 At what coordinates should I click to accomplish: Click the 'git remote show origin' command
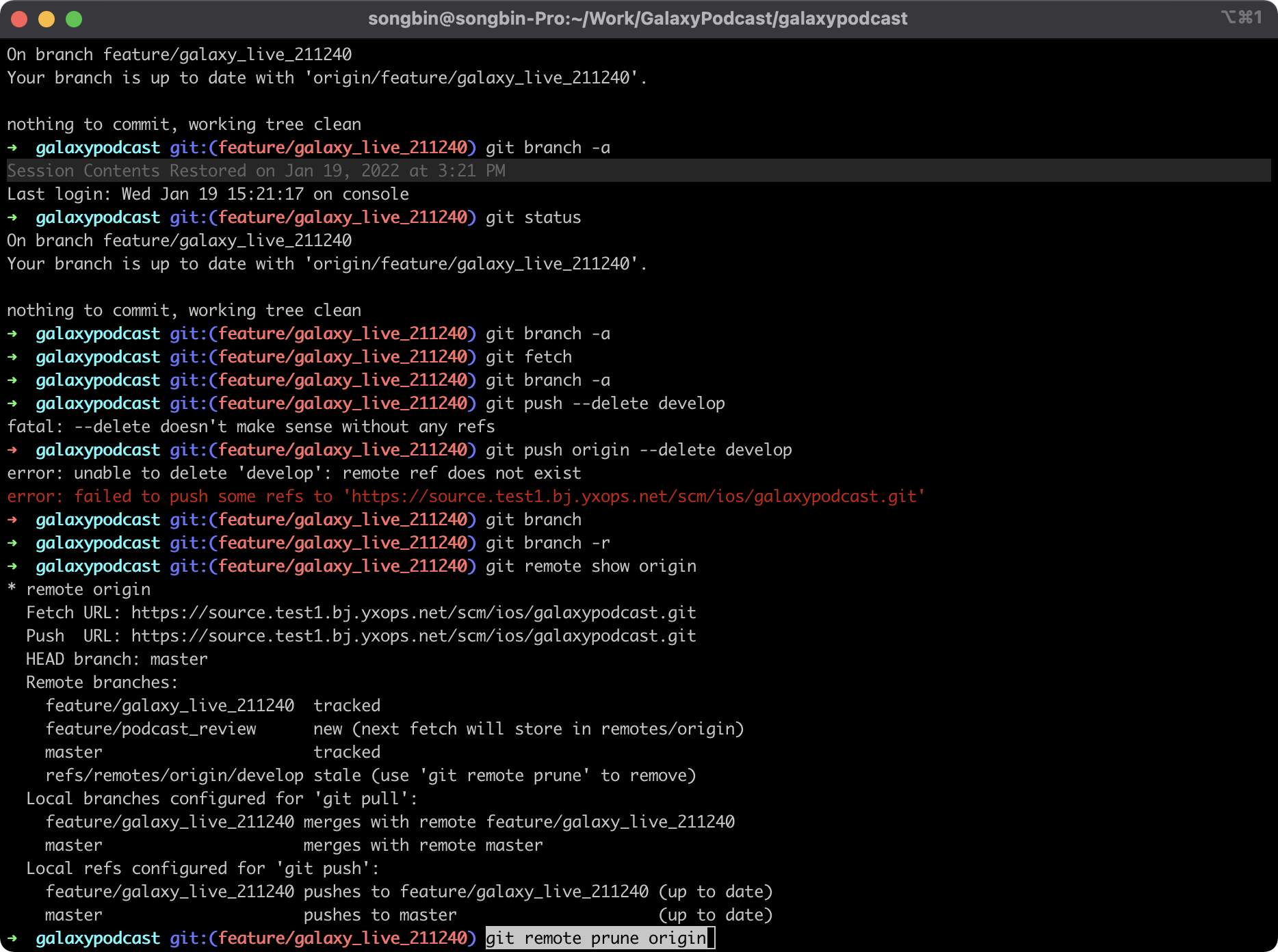click(x=591, y=566)
